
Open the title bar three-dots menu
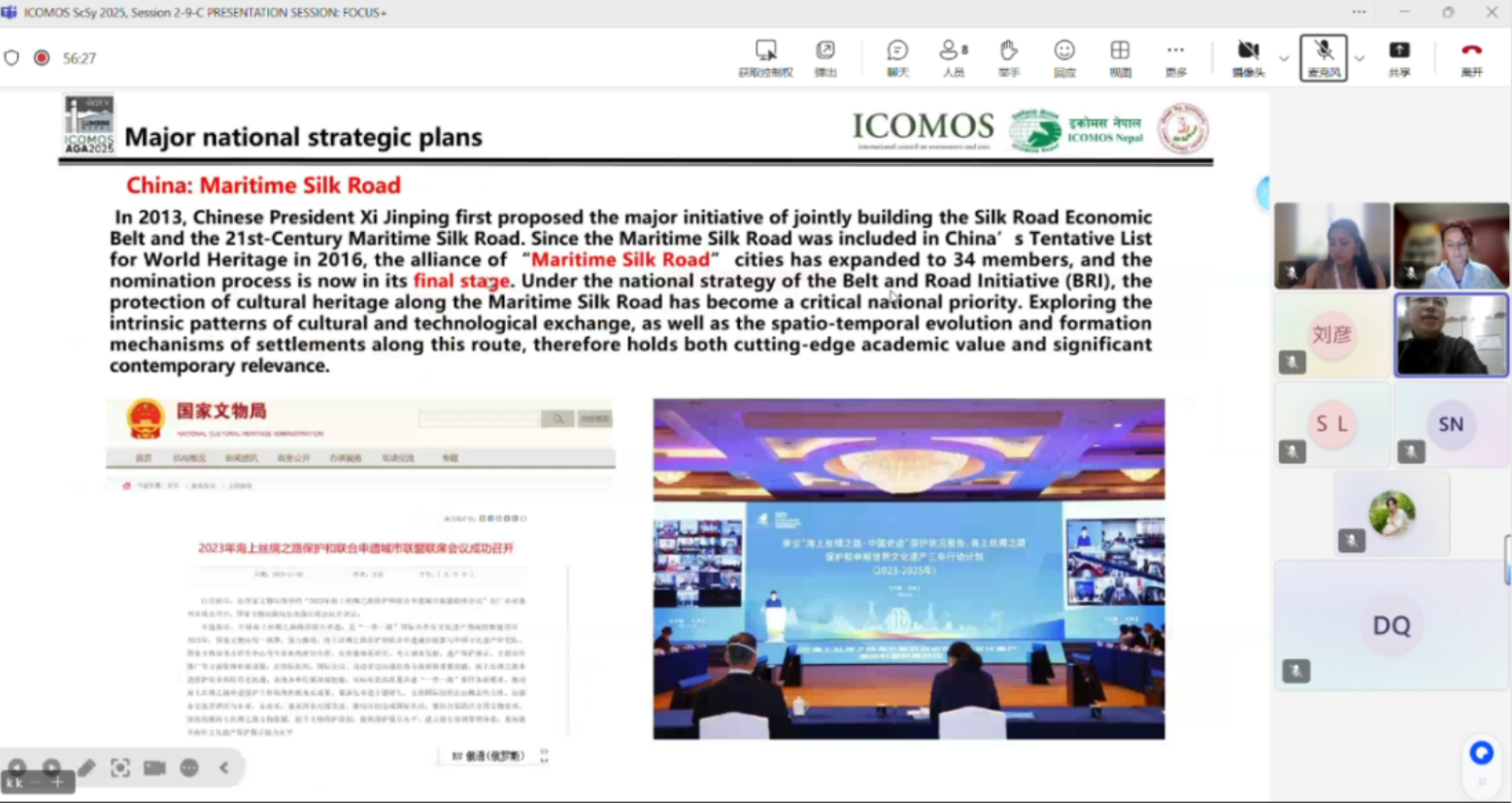pos(1359,13)
